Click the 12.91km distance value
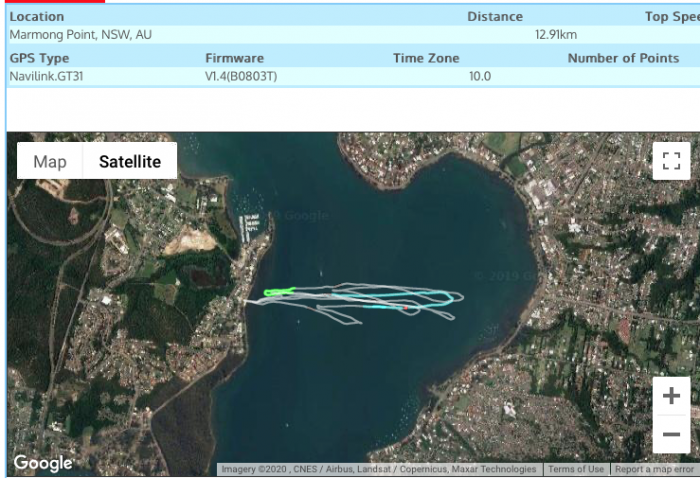 click(x=555, y=34)
